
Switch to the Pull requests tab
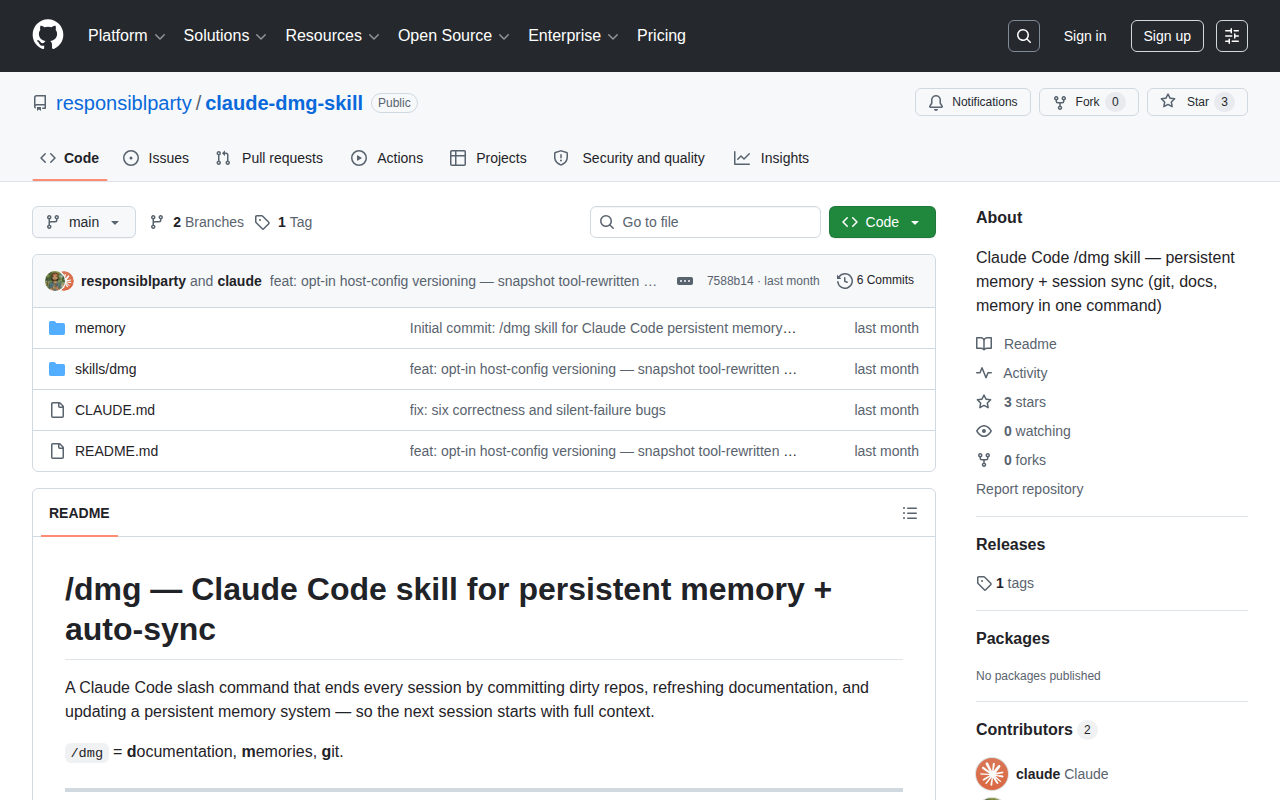point(269,158)
